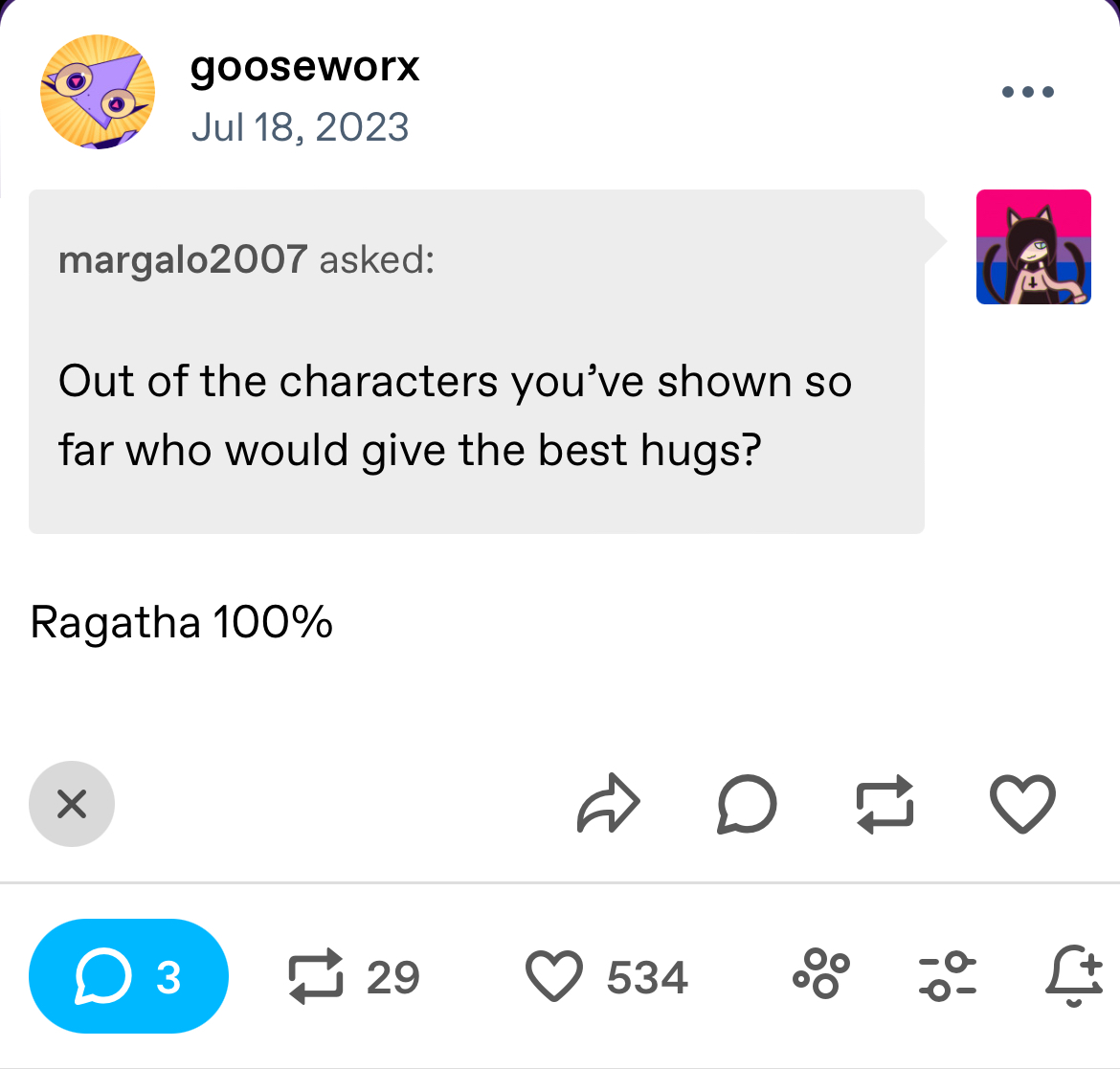This screenshot has height=1069, width=1120.
Task: Select the replies tab showing 3
Action: [x=128, y=976]
